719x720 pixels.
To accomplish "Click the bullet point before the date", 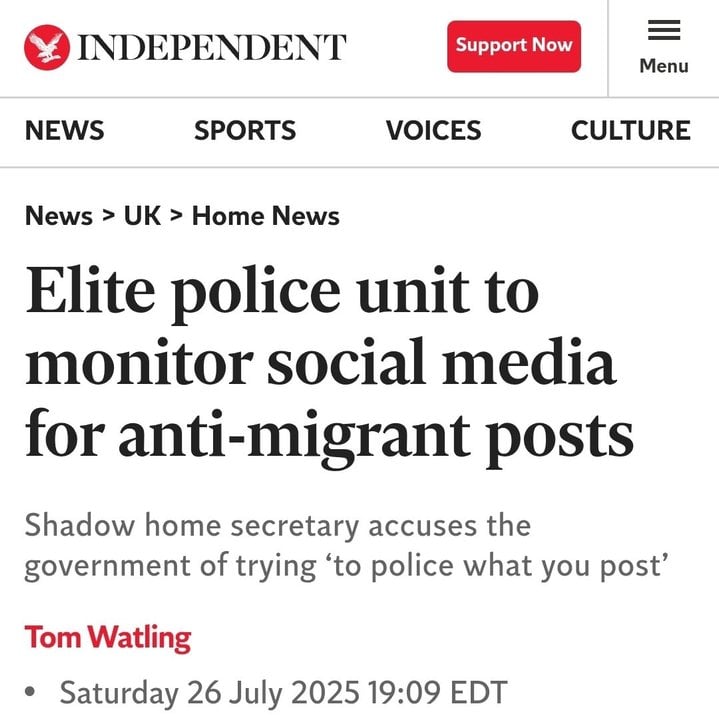I will [x=30, y=692].
